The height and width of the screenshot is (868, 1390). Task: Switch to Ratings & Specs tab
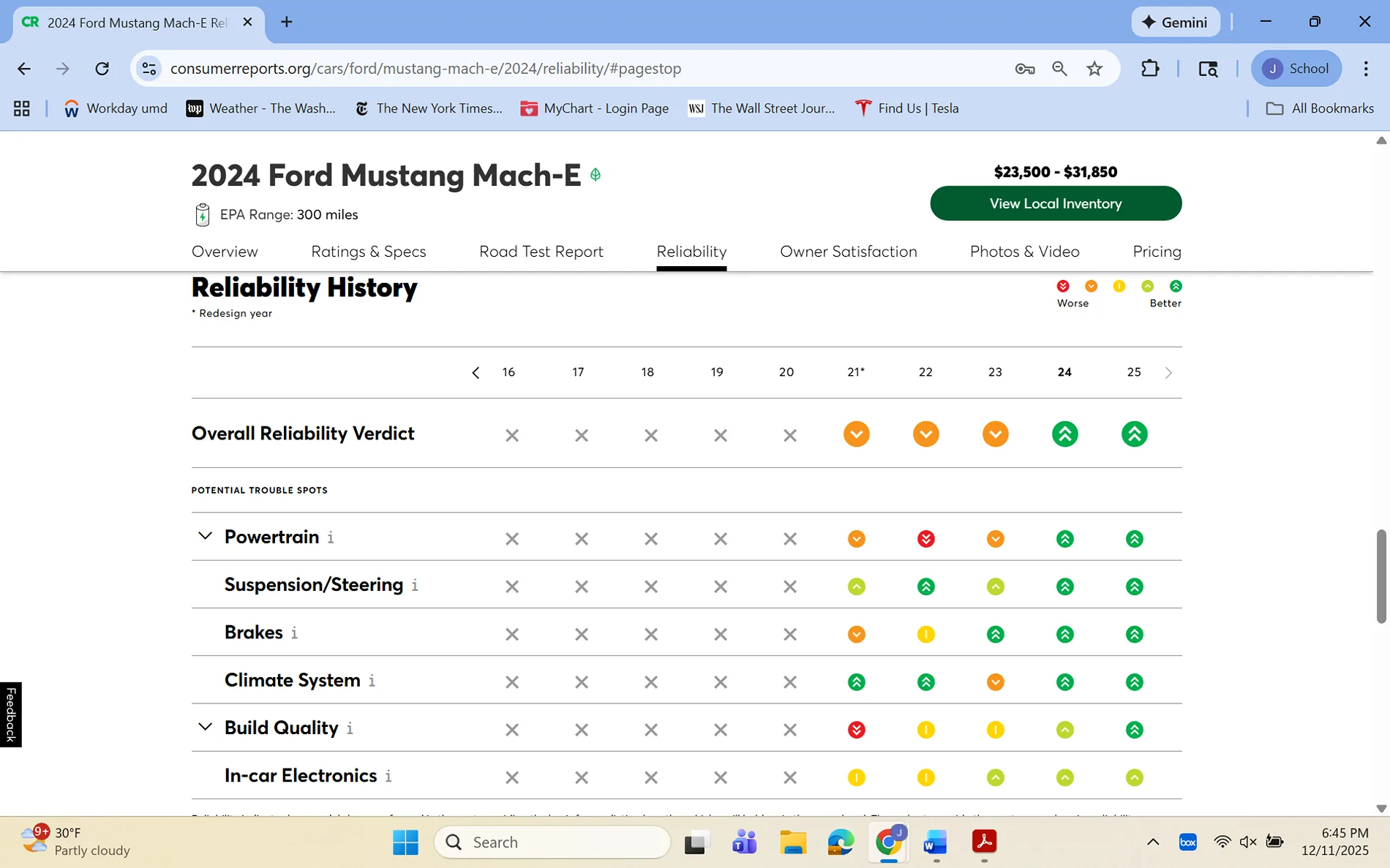[x=369, y=252]
